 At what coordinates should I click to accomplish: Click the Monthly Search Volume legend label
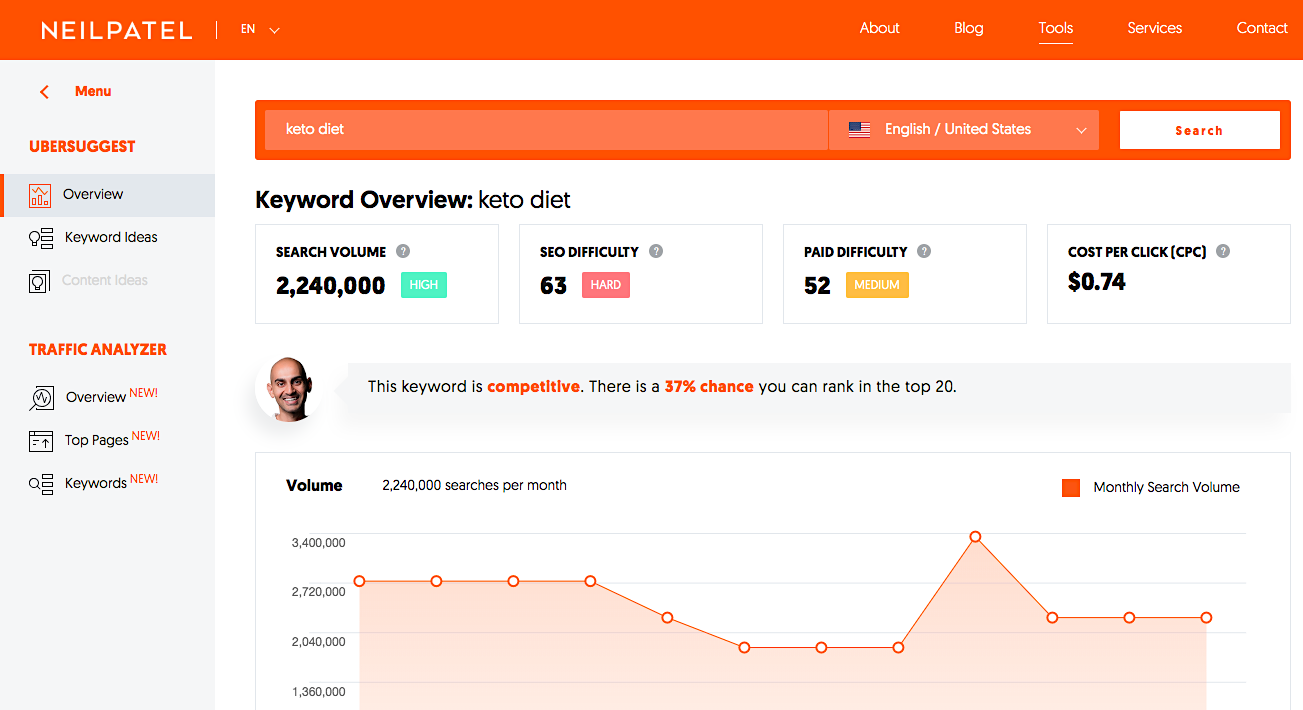click(1166, 487)
